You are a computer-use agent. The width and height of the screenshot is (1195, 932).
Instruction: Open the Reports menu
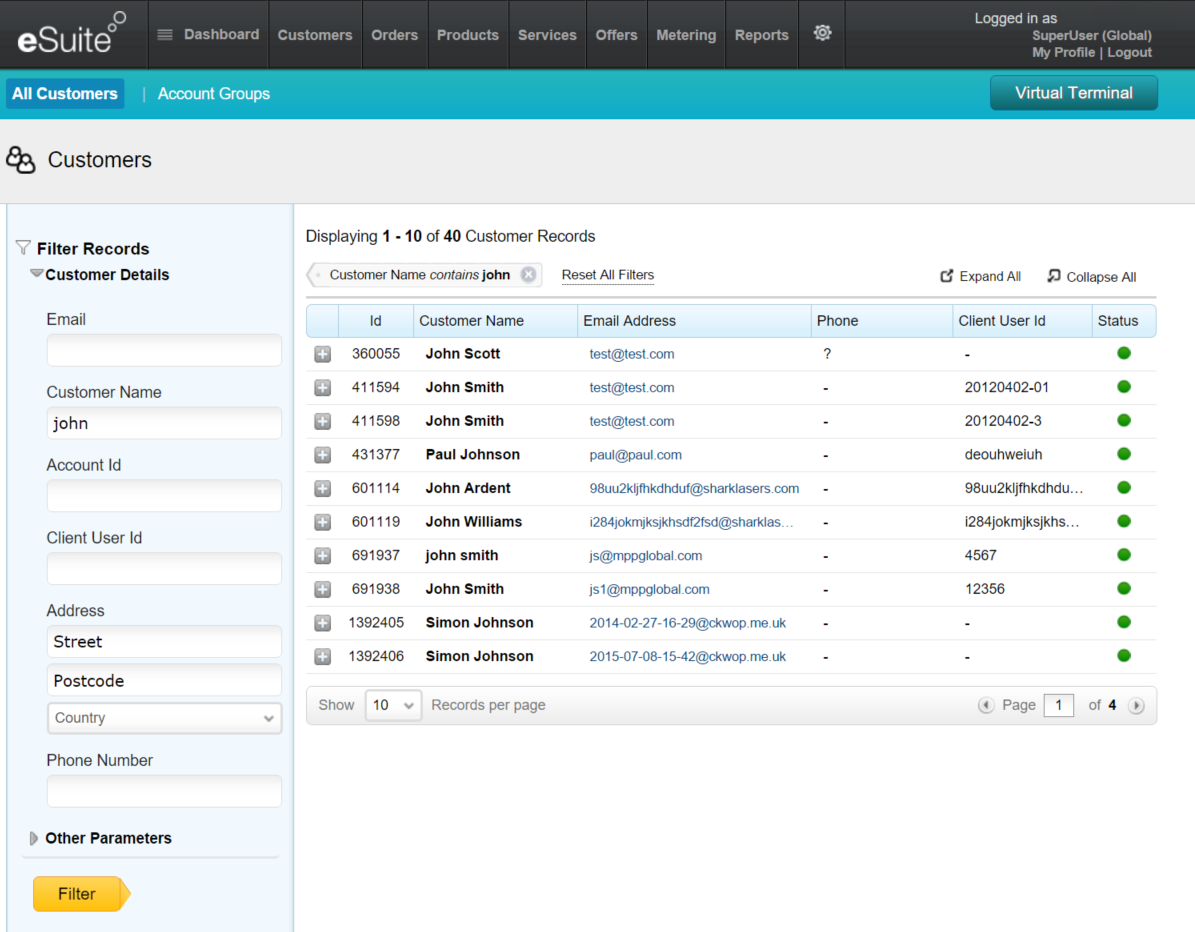coord(761,35)
